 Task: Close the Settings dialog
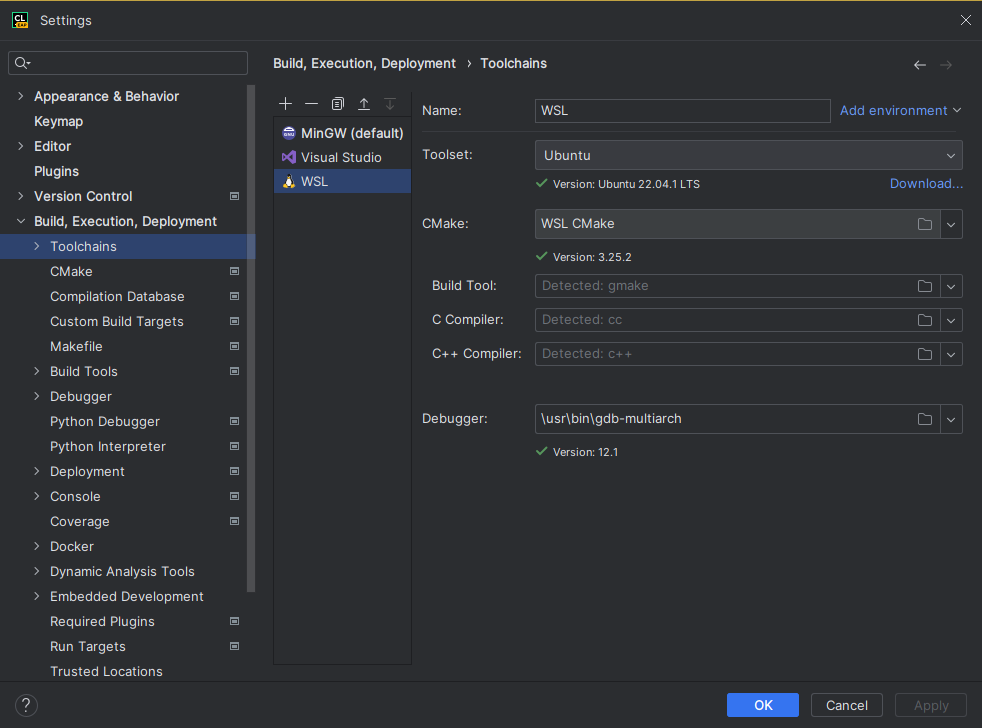click(x=966, y=20)
